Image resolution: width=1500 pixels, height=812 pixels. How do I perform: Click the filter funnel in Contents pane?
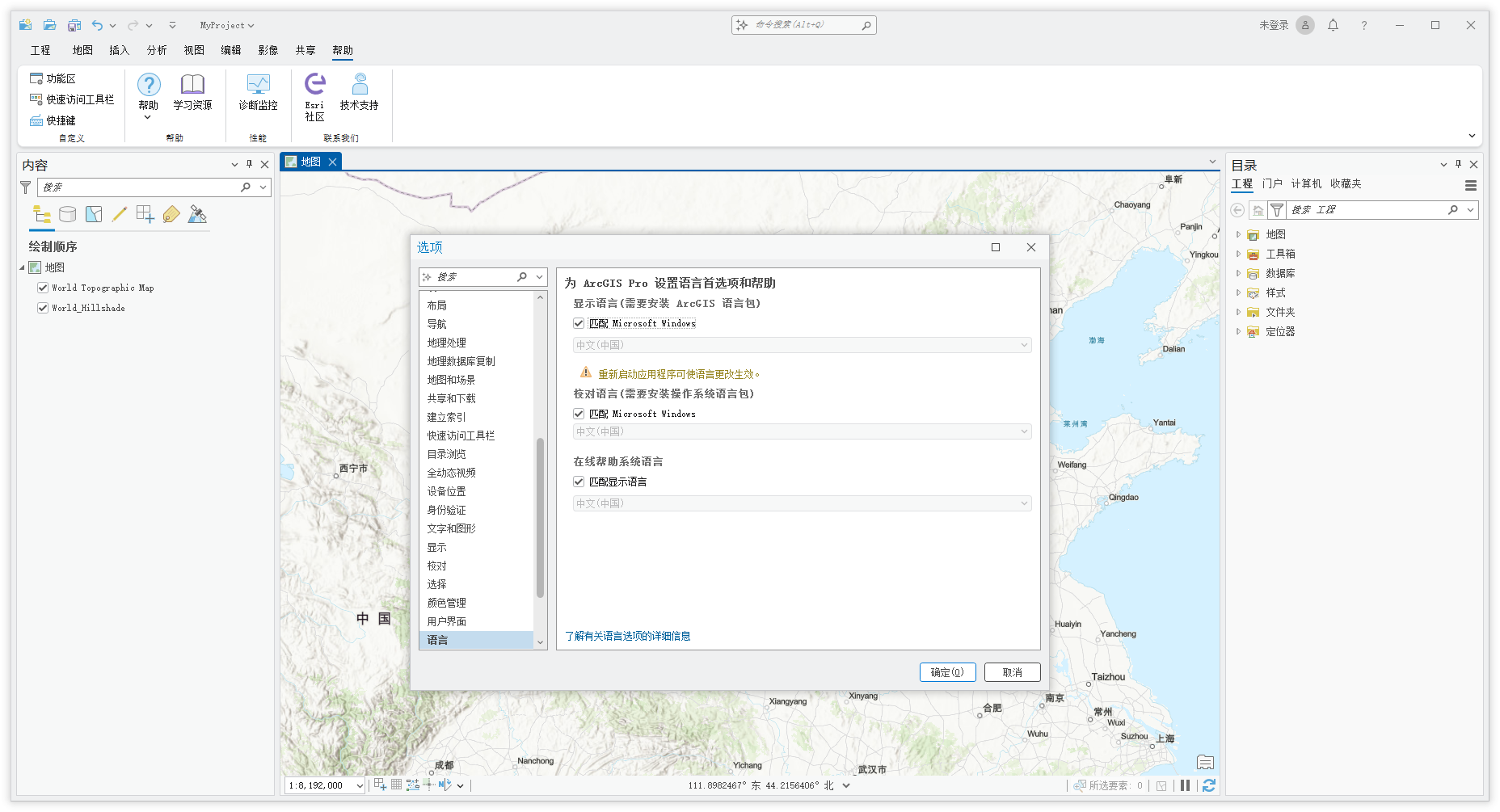coord(26,187)
